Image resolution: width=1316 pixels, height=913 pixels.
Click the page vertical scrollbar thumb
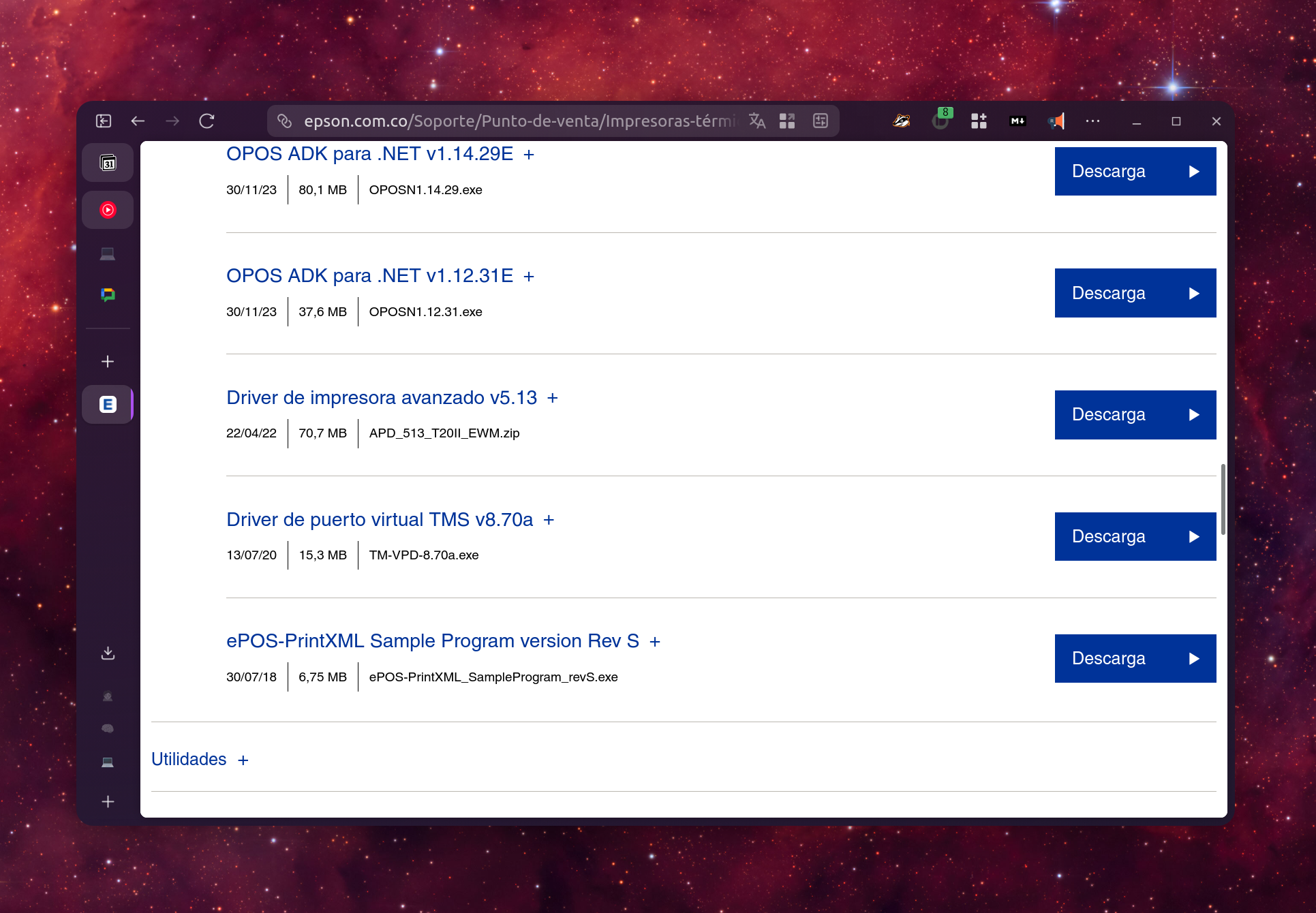click(x=1223, y=499)
